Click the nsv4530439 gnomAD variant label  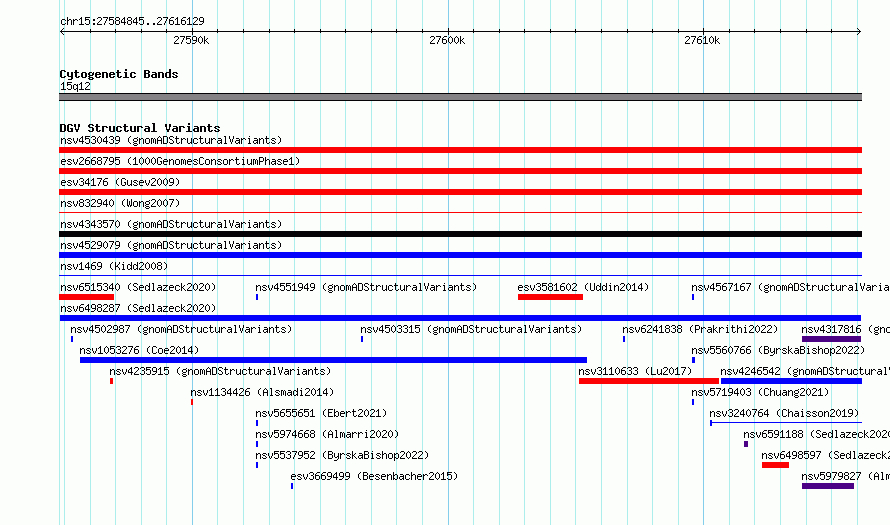171,140
